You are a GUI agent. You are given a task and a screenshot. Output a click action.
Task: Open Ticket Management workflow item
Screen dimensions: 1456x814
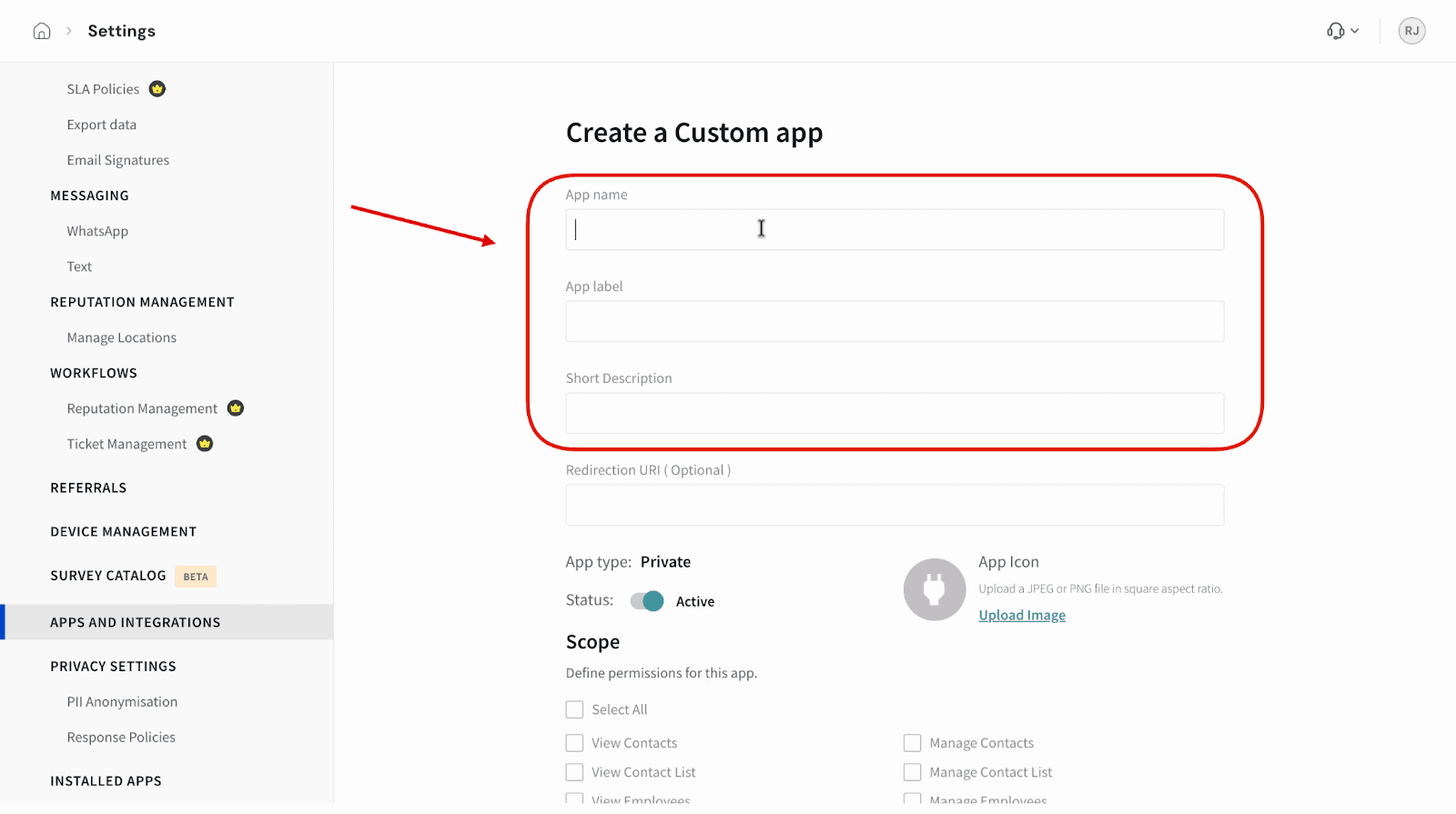(x=126, y=444)
